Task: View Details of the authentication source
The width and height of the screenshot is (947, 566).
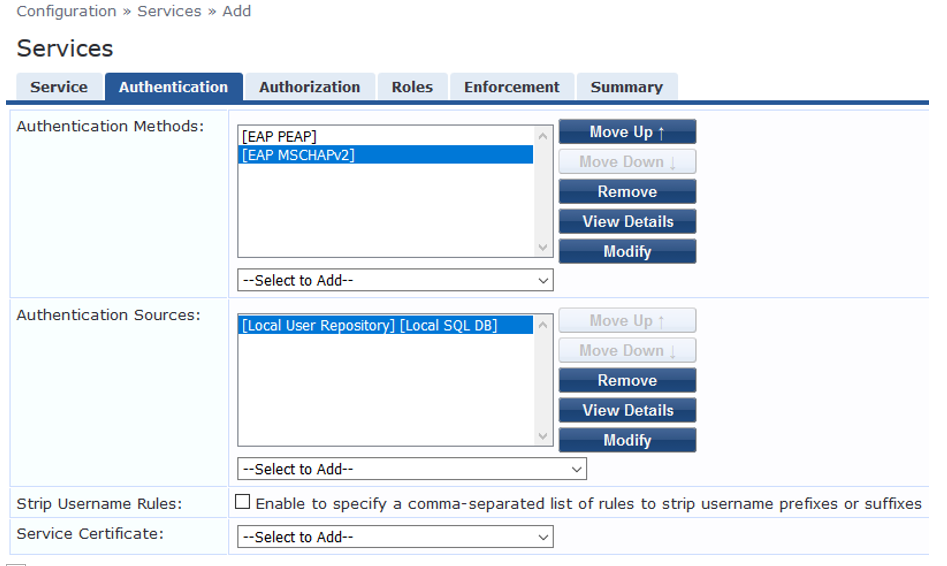Action: 627,411
